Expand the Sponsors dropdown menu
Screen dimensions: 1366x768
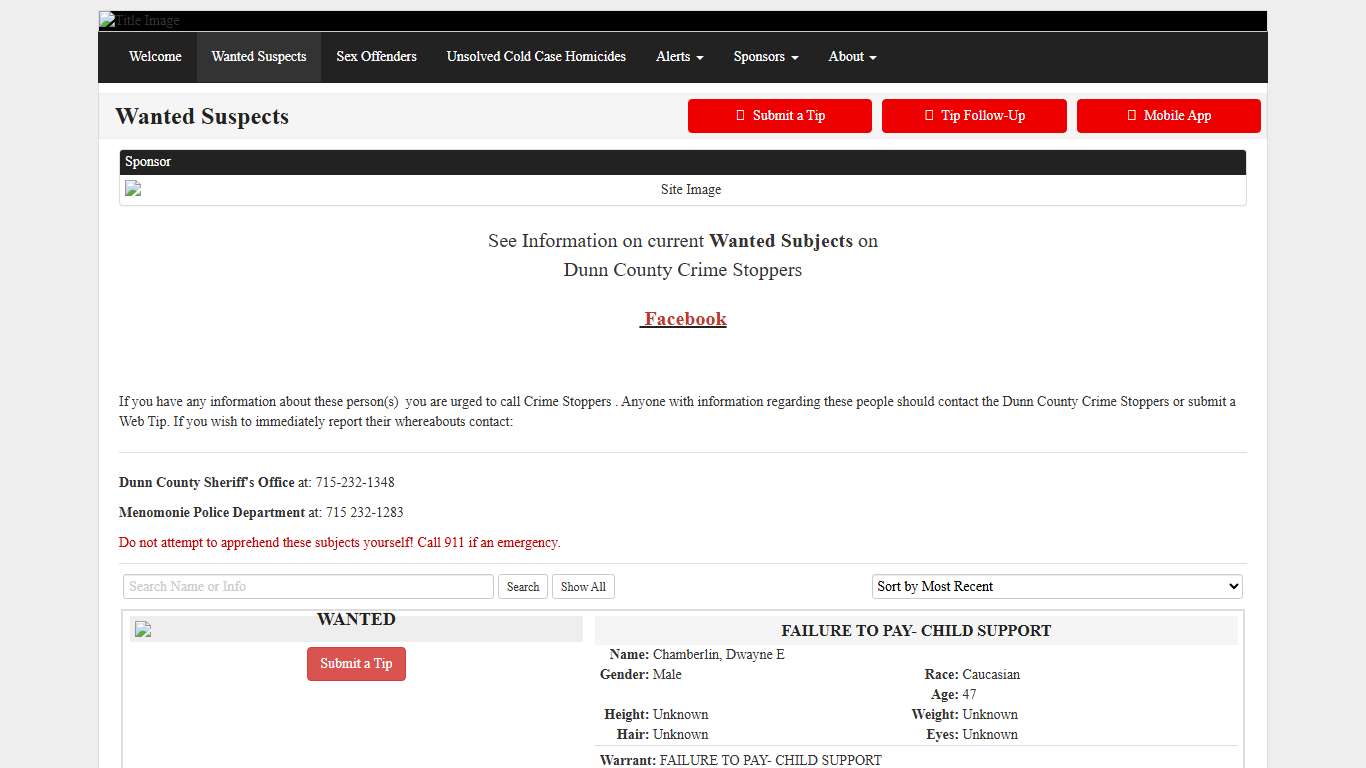pos(765,57)
